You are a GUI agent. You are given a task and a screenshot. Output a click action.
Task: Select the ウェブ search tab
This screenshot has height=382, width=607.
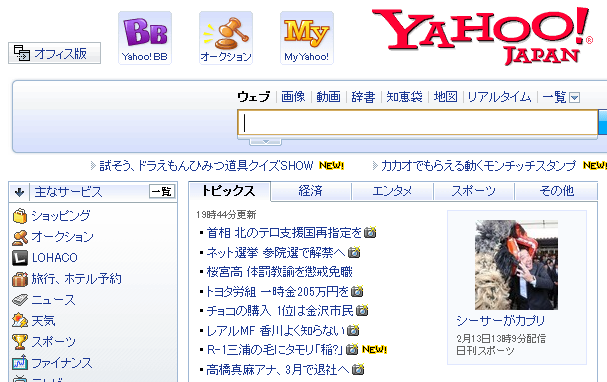253,97
